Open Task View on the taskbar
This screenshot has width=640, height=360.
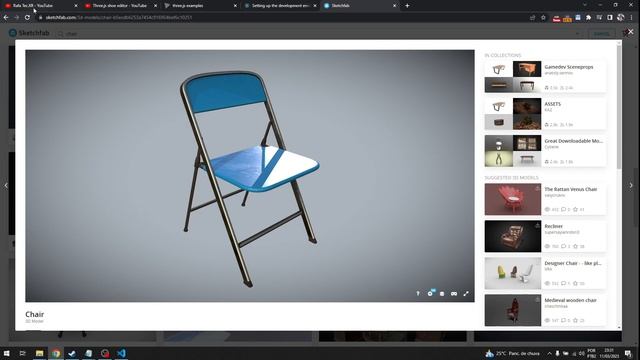point(23,353)
